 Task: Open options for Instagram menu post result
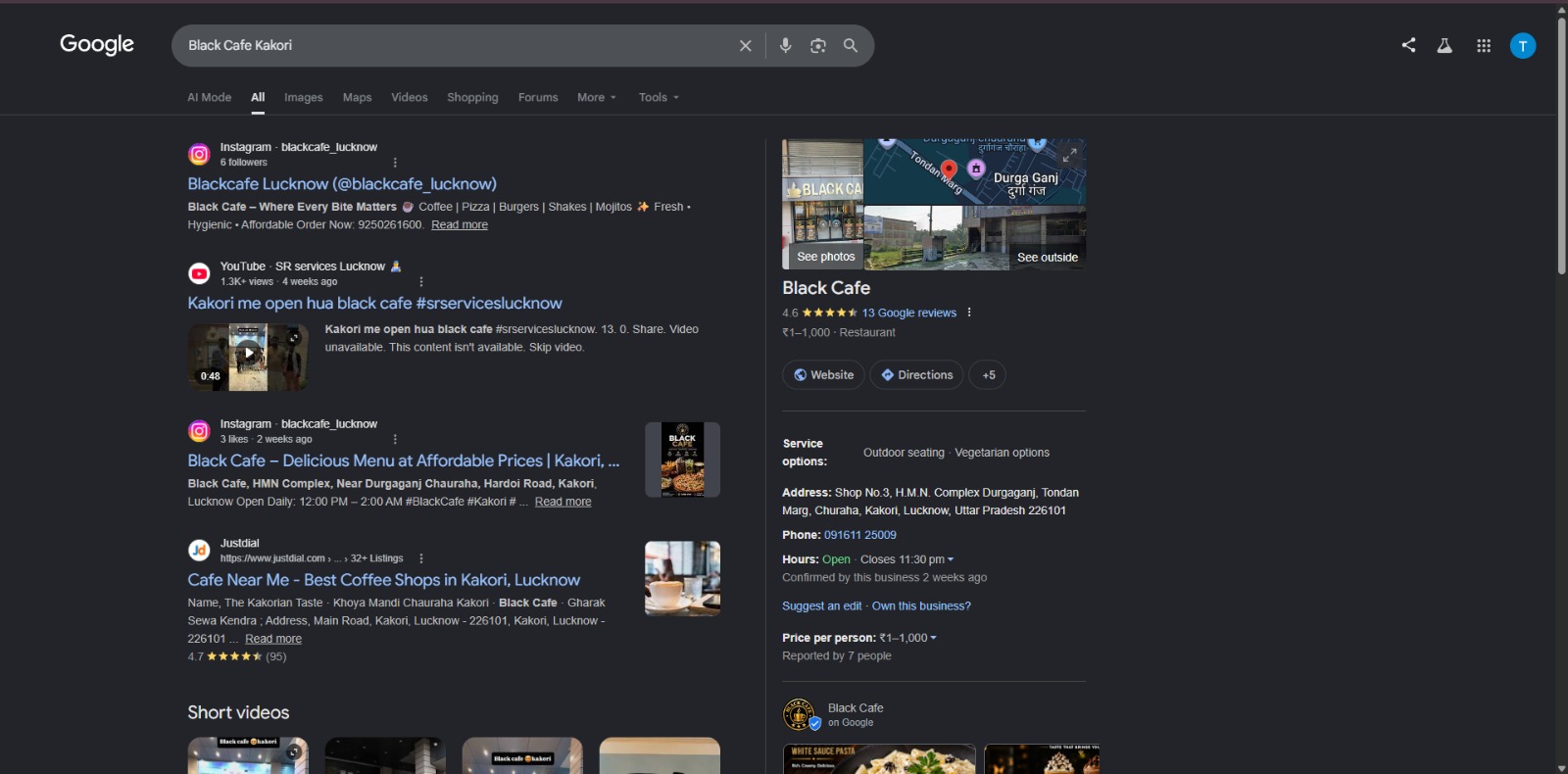395,440
